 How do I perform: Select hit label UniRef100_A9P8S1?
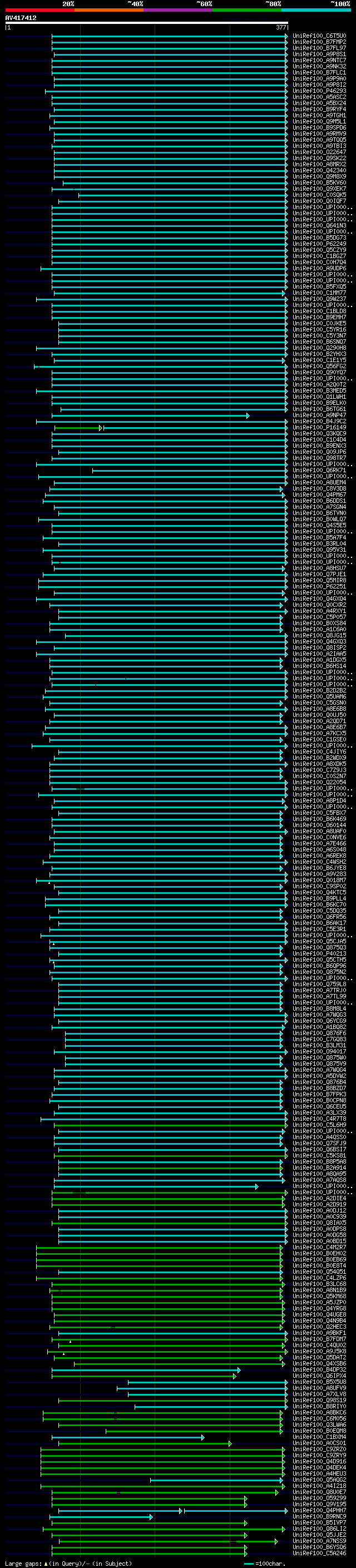coord(319,54)
